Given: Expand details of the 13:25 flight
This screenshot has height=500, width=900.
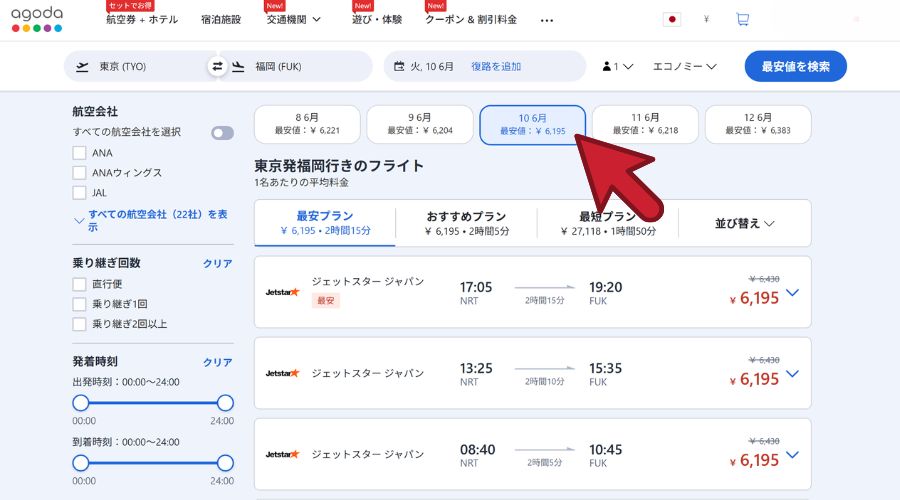Looking at the screenshot, I should (x=792, y=374).
